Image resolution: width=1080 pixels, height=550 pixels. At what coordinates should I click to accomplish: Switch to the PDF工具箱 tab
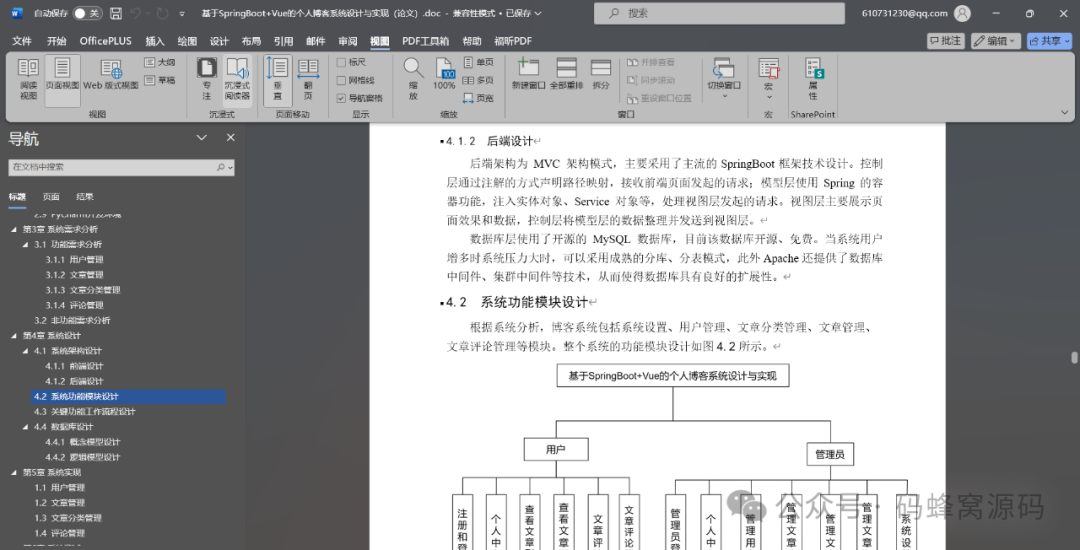click(x=426, y=41)
